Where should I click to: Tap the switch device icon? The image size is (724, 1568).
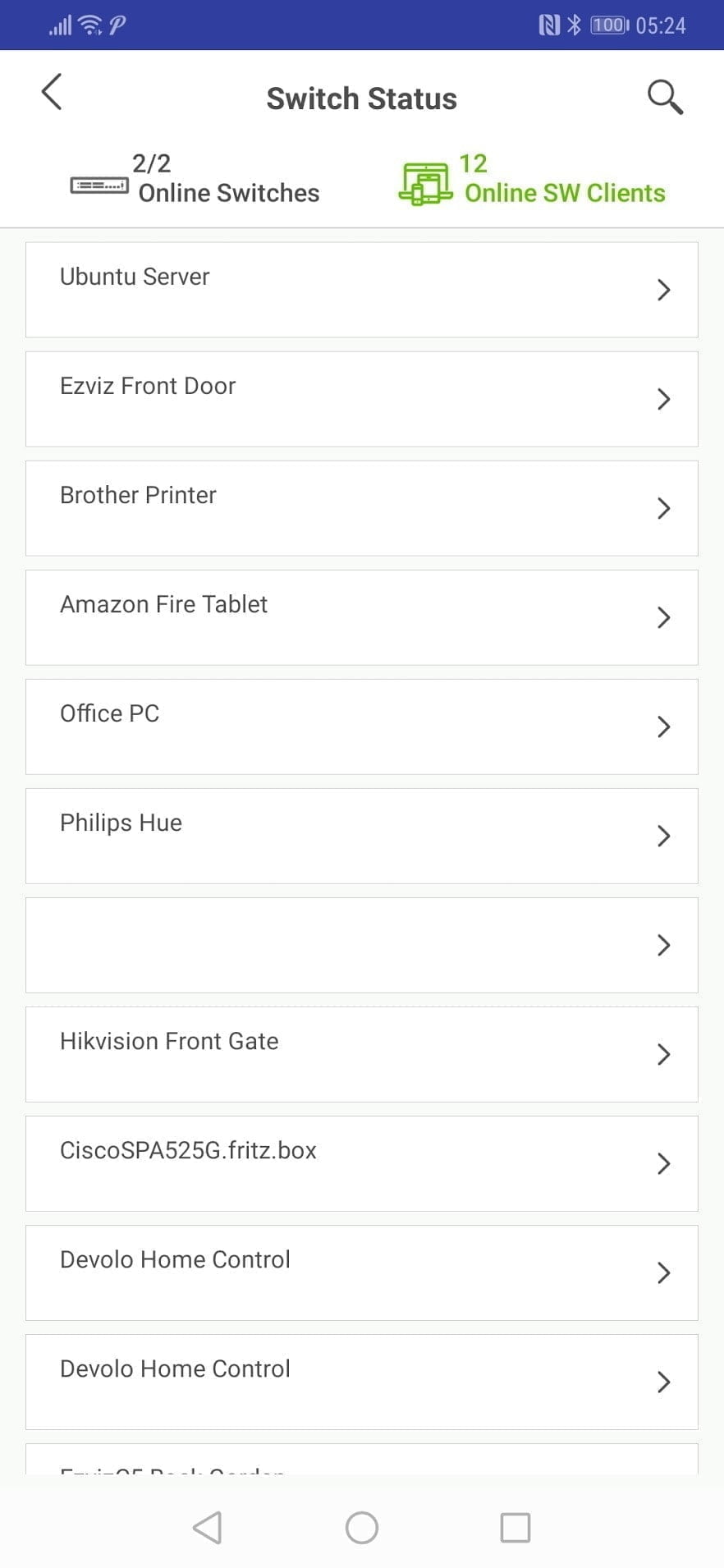(99, 186)
